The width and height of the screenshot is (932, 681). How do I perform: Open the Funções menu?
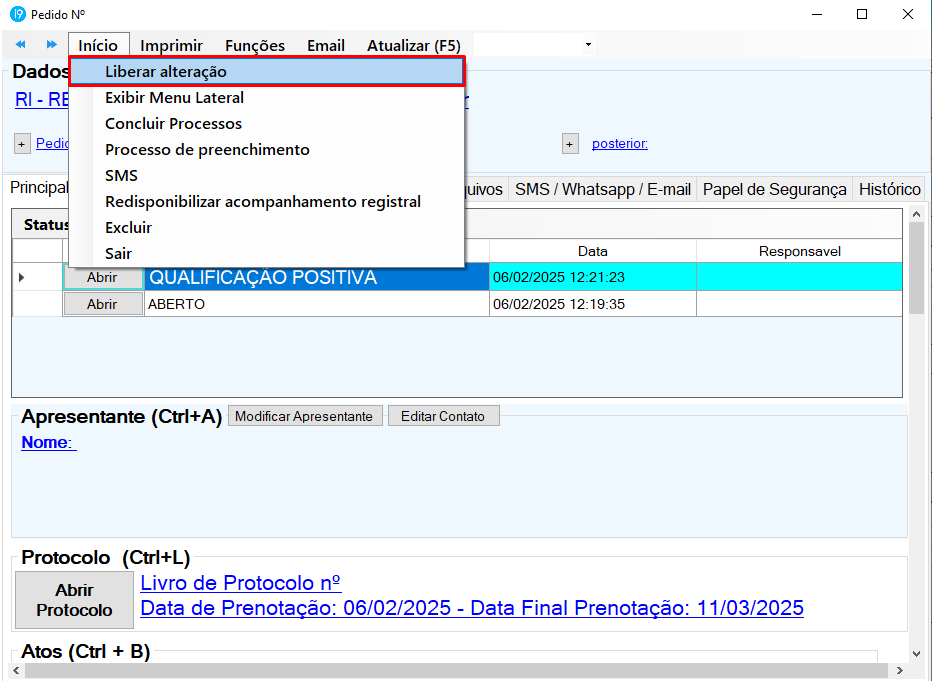point(255,45)
